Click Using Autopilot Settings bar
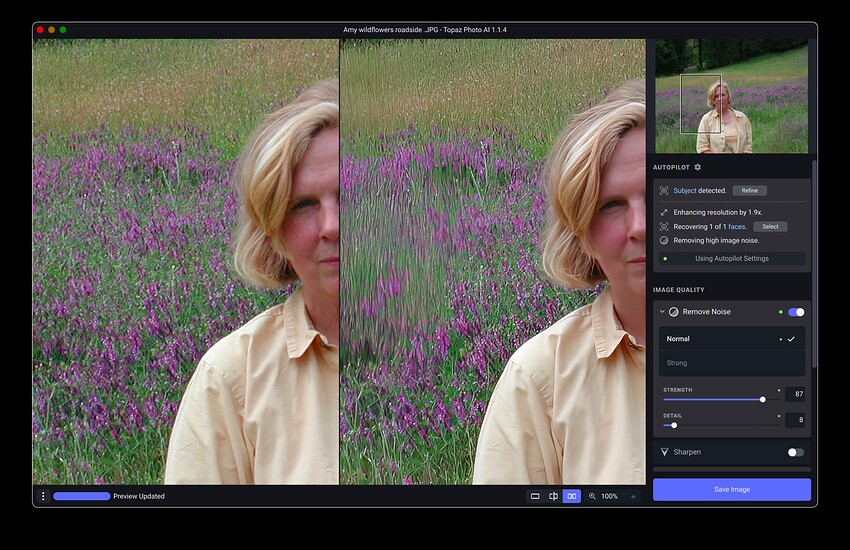This screenshot has height=550, width=850. (x=731, y=259)
